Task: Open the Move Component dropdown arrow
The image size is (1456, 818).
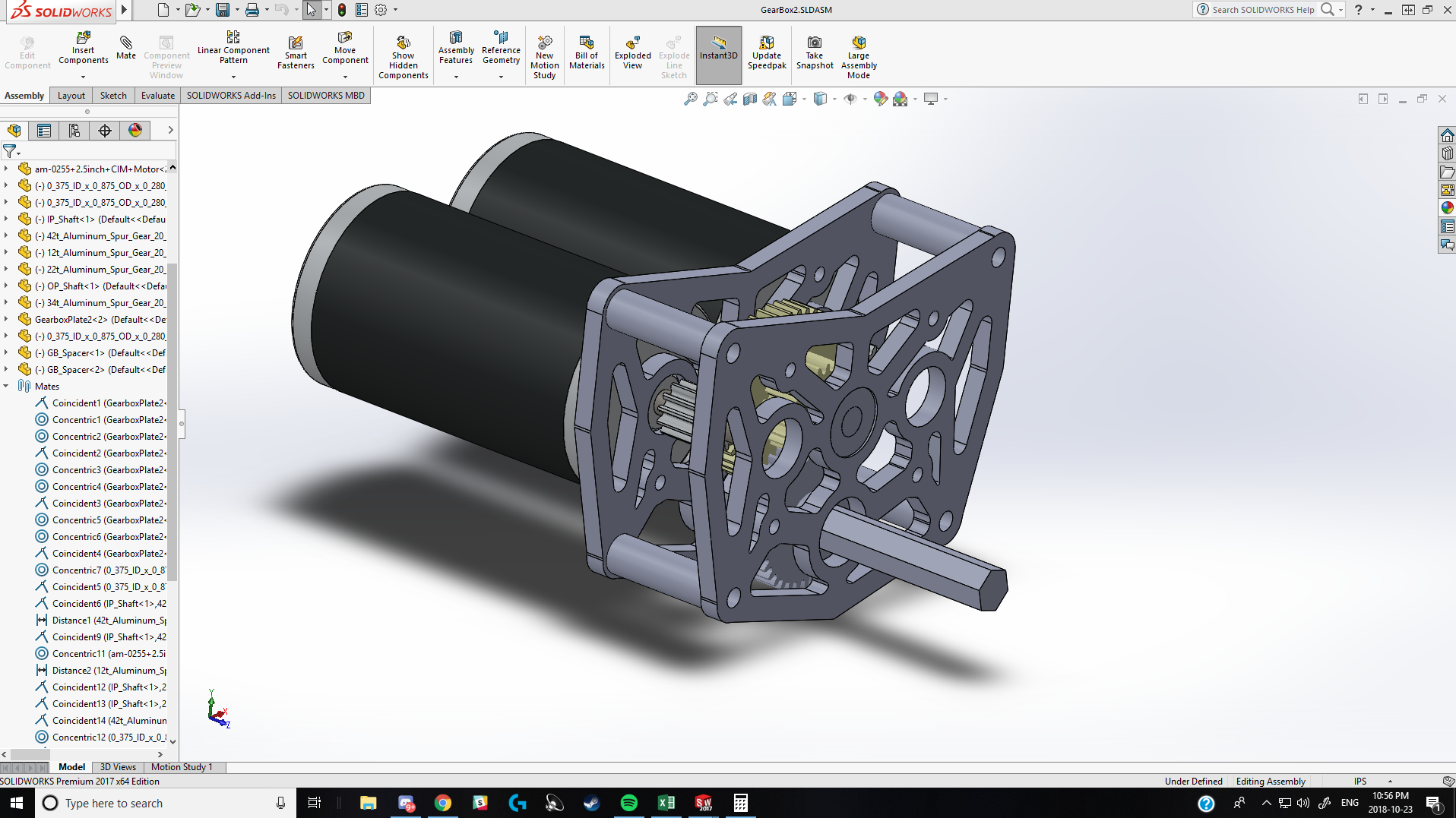Action: point(345,77)
